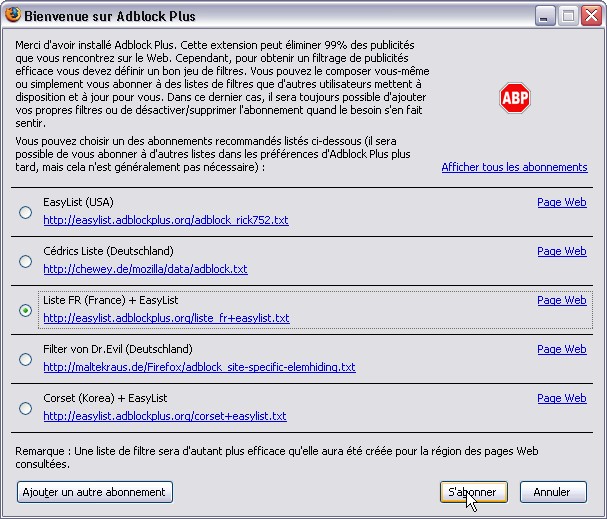This screenshot has width=607, height=519.
Task: Minimize the Adblock Plus welcome window
Action: tap(545, 16)
